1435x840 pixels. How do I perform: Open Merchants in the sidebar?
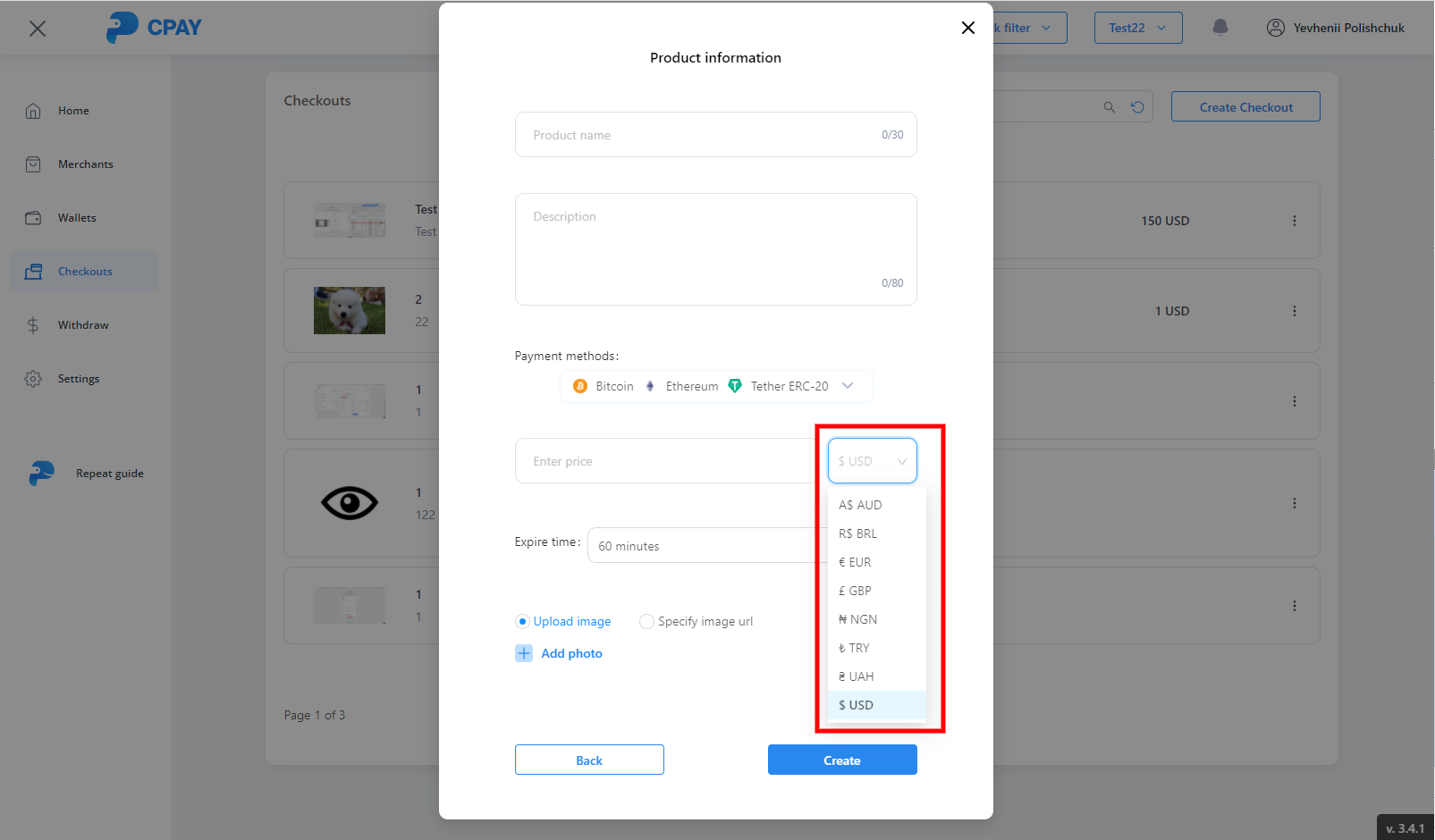tap(85, 164)
